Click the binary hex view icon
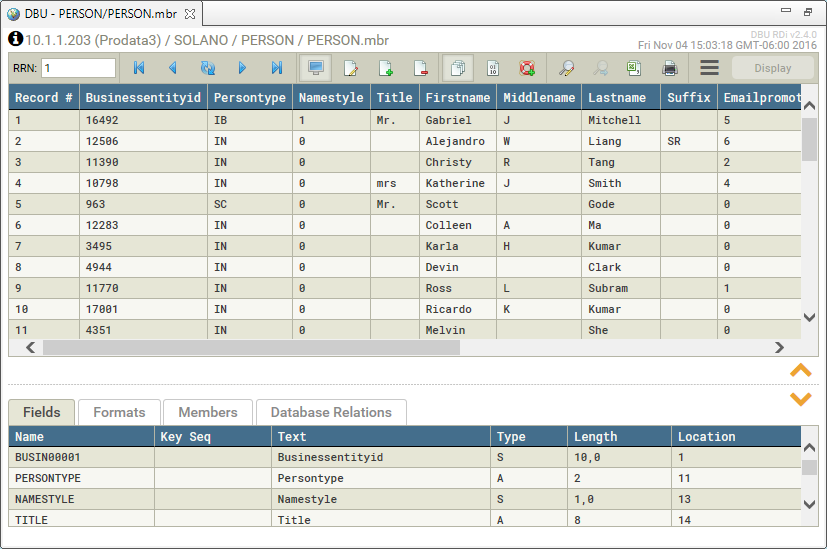The height and width of the screenshot is (549, 827). (493, 68)
